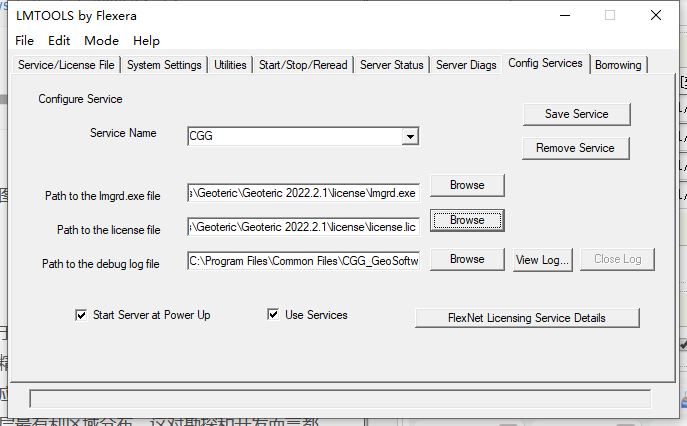The width and height of the screenshot is (687, 426).
Task: Switch to Utilities tab
Action: 230,65
